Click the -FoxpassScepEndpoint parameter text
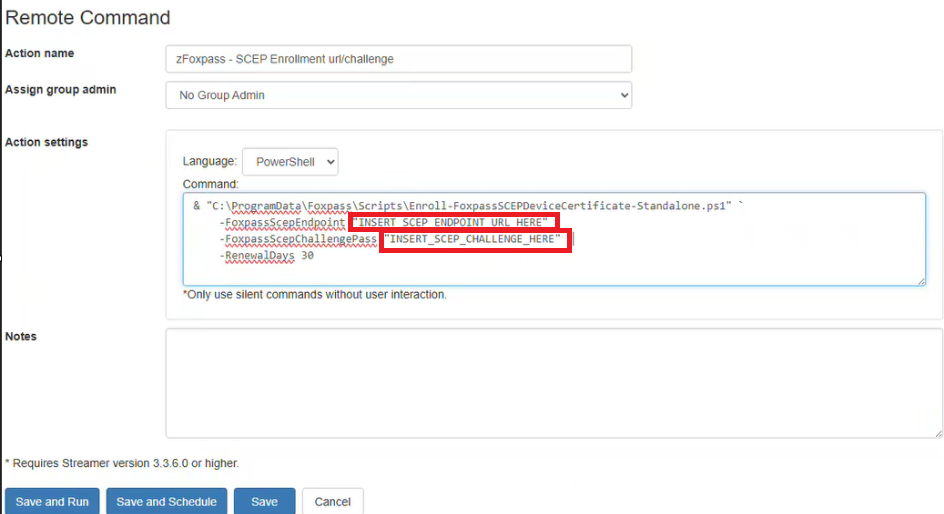The width and height of the screenshot is (944, 514). [282, 222]
